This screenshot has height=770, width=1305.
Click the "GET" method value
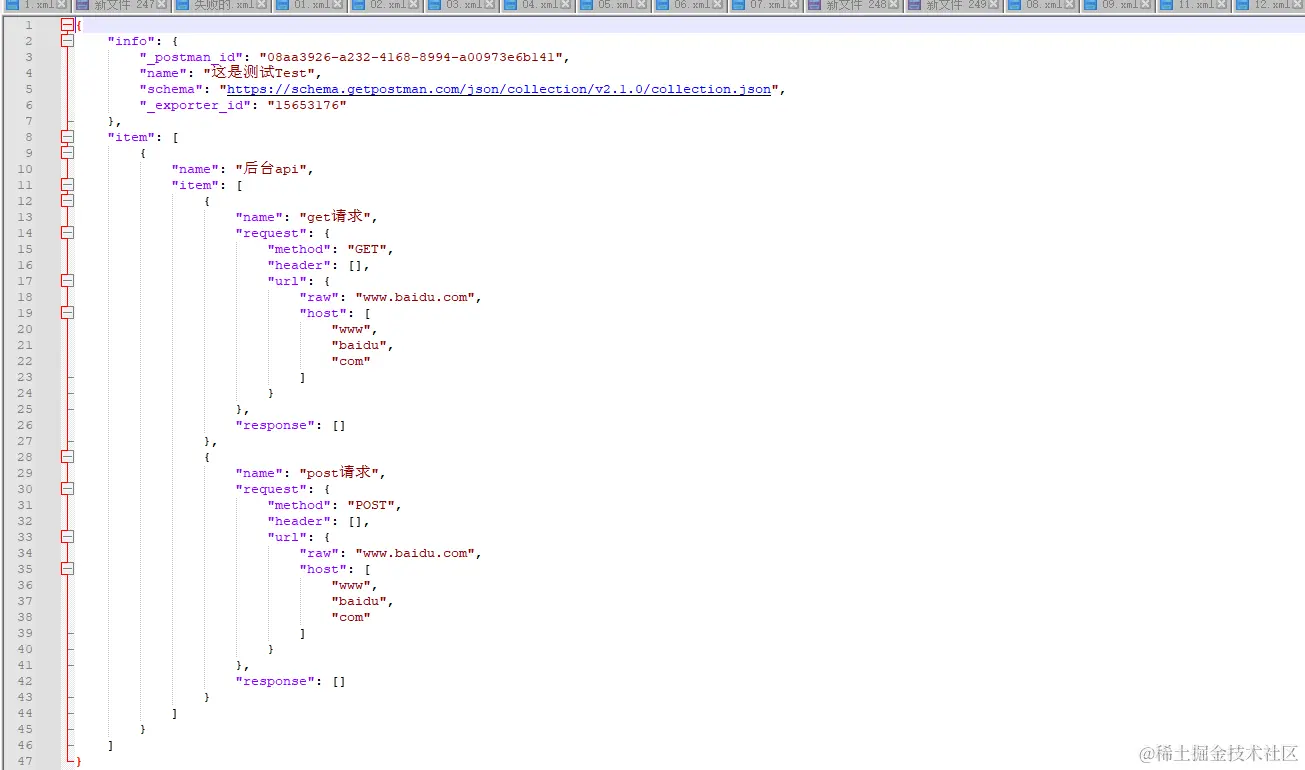point(367,249)
